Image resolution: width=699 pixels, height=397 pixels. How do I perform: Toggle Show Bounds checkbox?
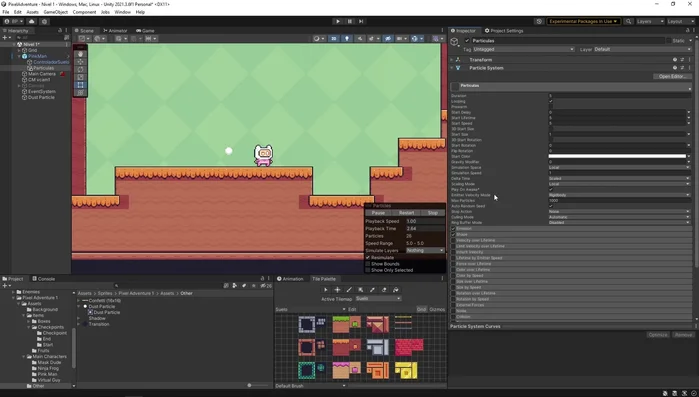click(x=368, y=264)
